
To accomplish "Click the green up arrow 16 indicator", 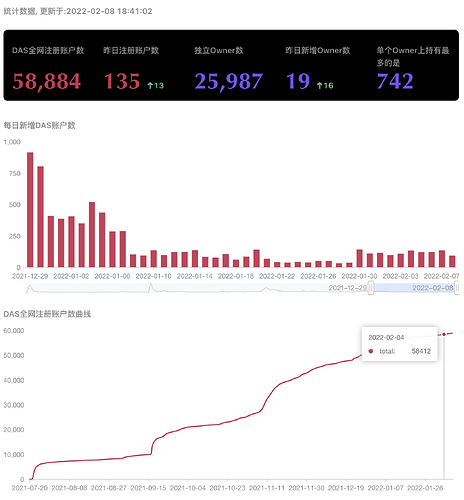I will [x=325, y=86].
